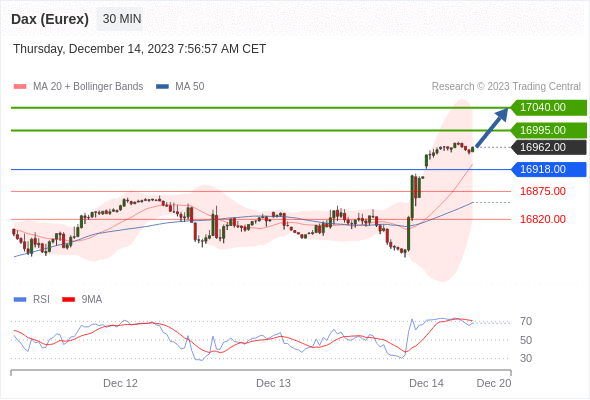Click the Dec 20 date axis label
590x400 pixels.
pos(494,383)
